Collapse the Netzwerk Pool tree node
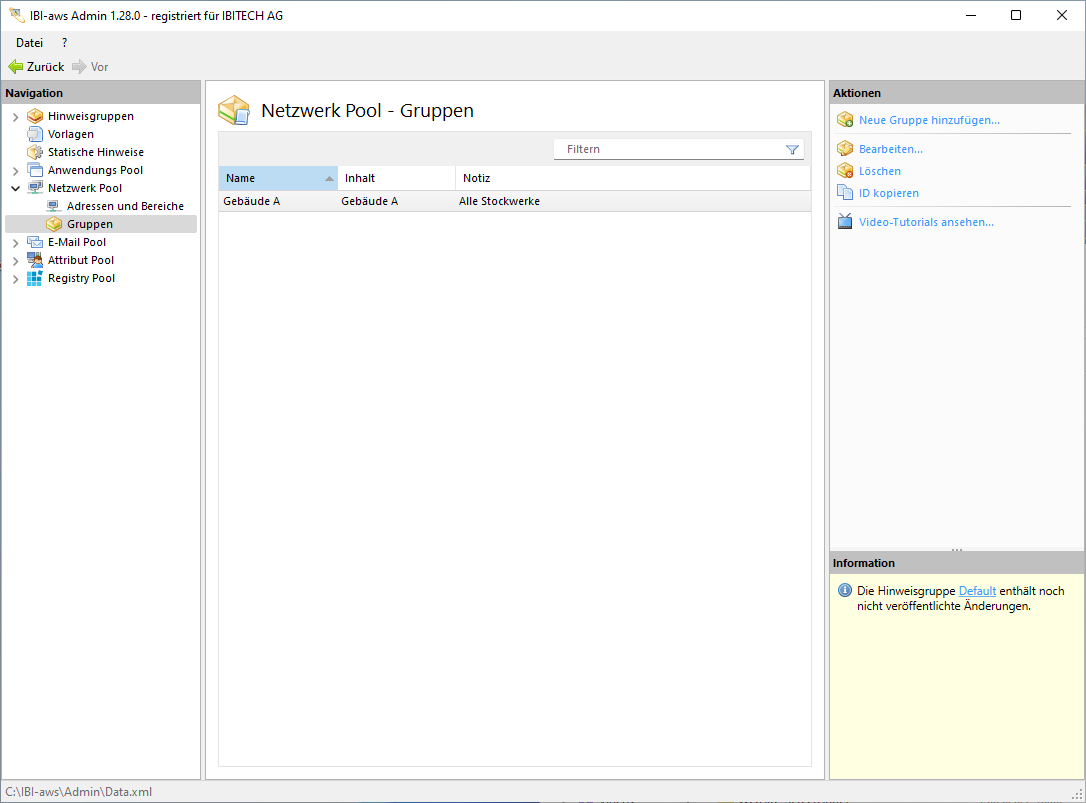 click(x=15, y=188)
